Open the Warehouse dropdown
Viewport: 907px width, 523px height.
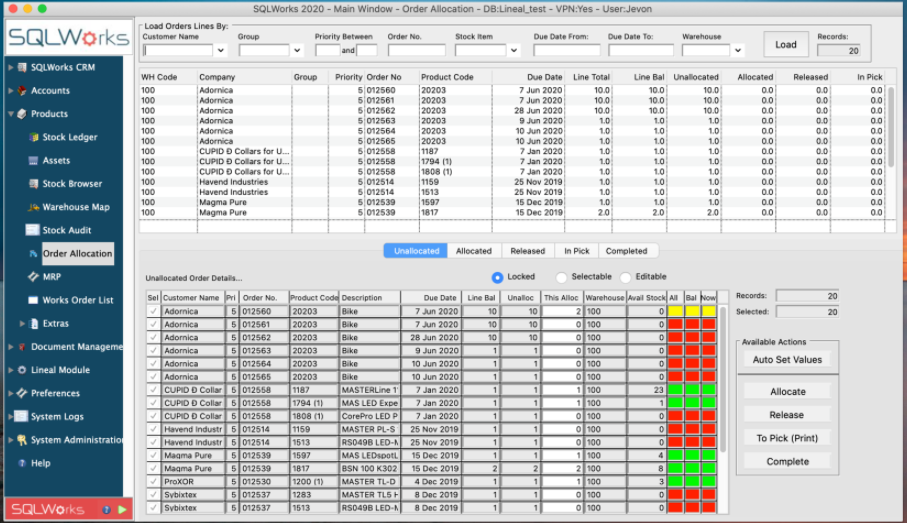point(738,50)
